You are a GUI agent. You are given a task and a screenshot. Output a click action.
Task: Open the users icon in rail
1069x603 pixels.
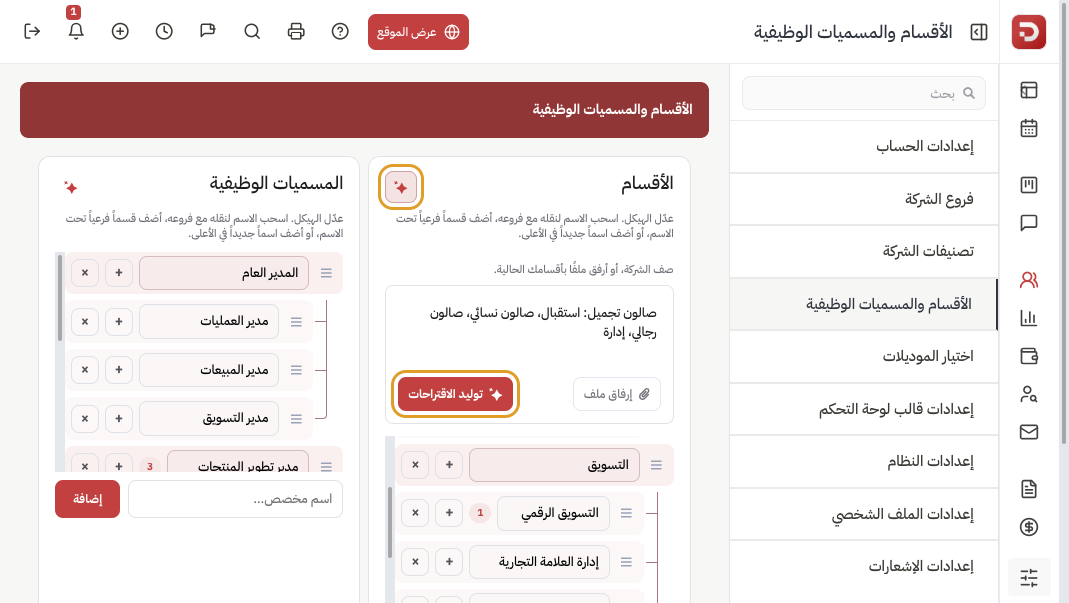(1029, 280)
